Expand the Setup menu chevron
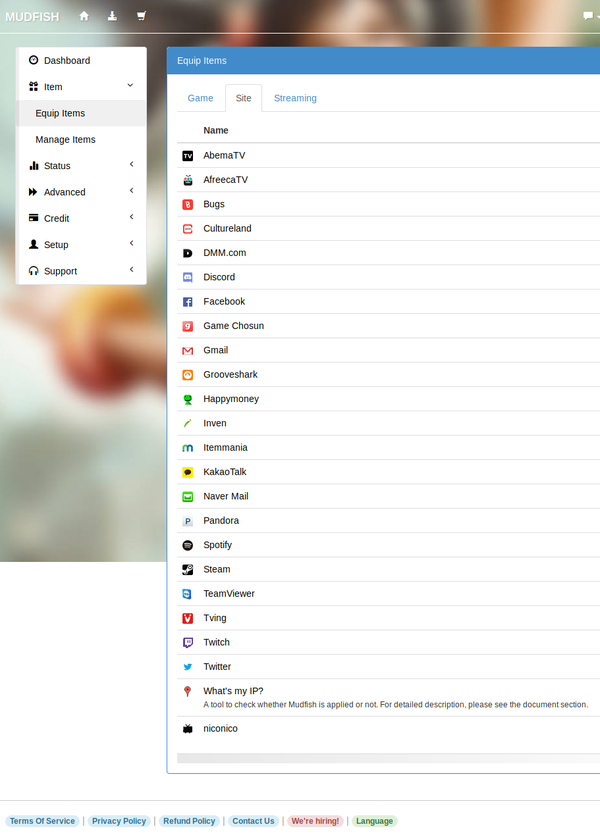 point(131,243)
